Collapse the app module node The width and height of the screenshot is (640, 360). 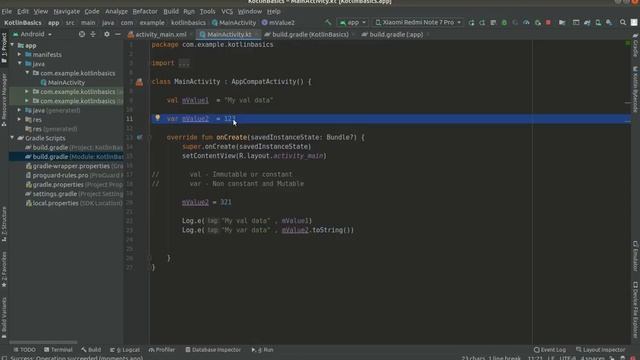(x=12, y=45)
